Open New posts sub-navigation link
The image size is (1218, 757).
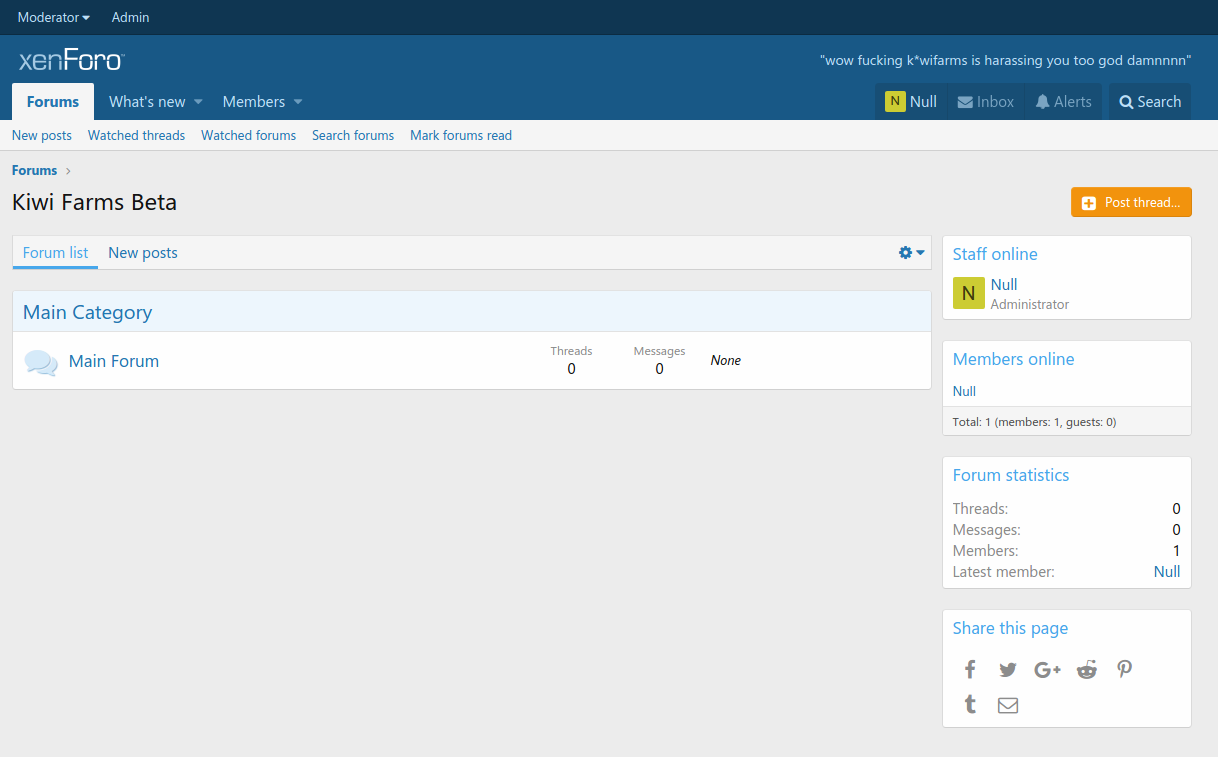(42, 135)
